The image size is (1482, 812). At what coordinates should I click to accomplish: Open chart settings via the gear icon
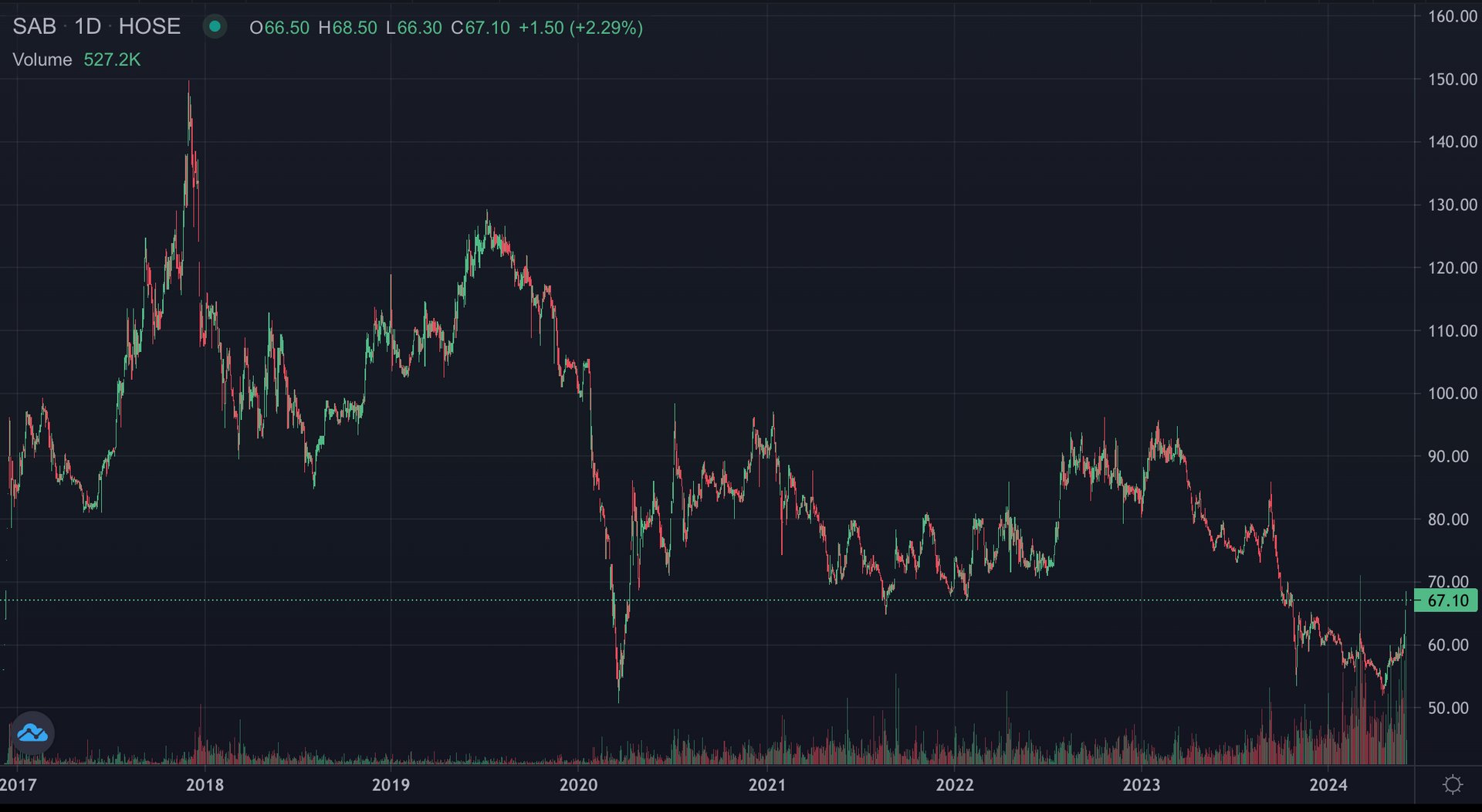1452,785
